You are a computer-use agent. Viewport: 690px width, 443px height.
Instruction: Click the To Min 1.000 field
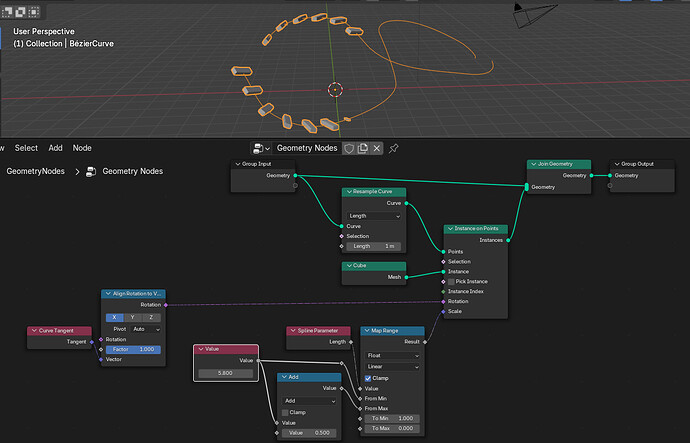[392, 418]
